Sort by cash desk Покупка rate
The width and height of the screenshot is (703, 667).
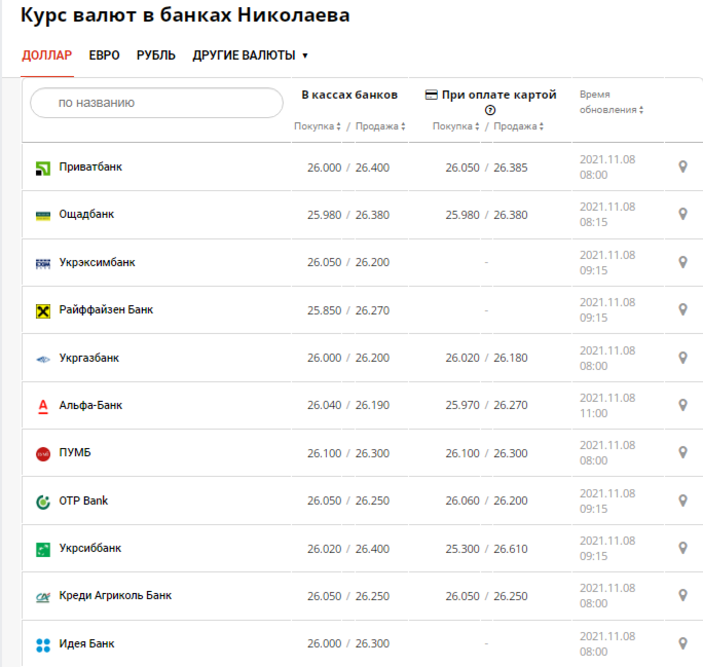[x=317, y=127]
